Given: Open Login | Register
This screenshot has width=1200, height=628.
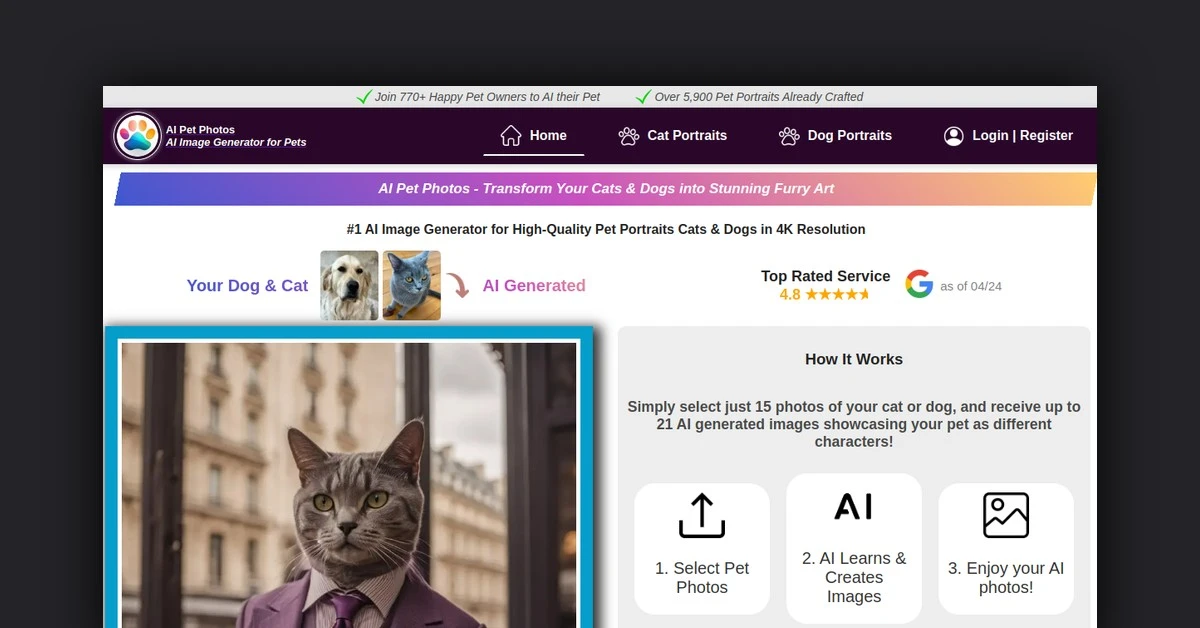Looking at the screenshot, I should click(1022, 135).
